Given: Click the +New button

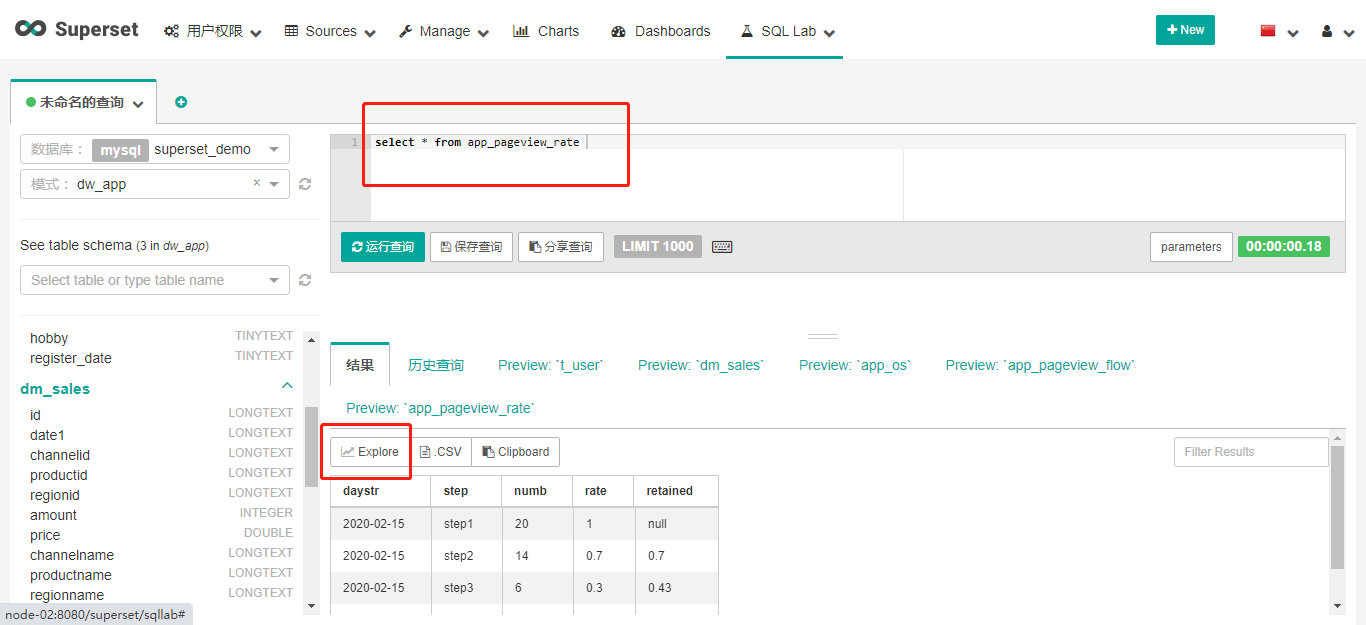Looking at the screenshot, I should click(1185, 30).
